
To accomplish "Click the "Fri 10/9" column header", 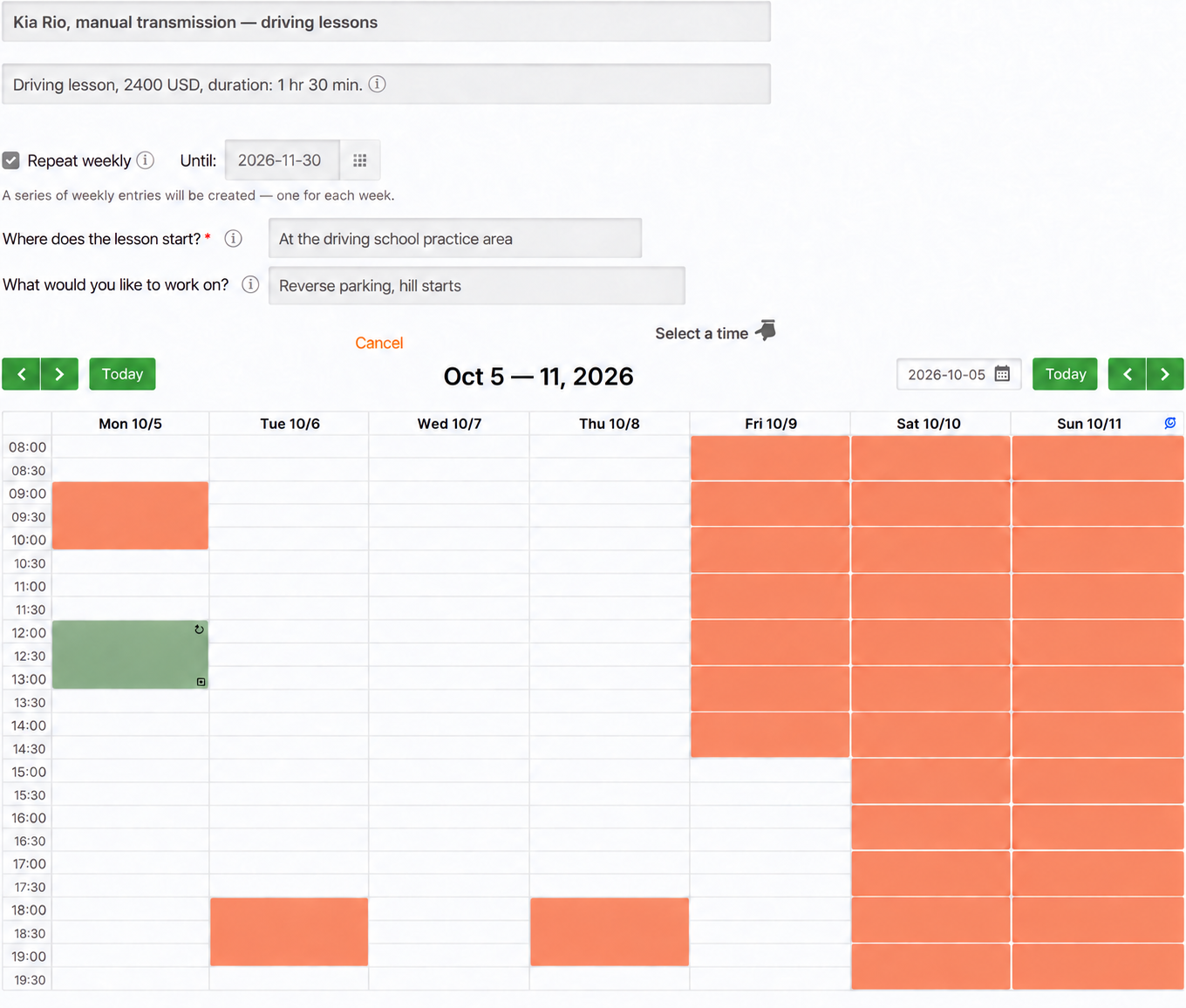I will pyautogui.click(x=771, y=424).
